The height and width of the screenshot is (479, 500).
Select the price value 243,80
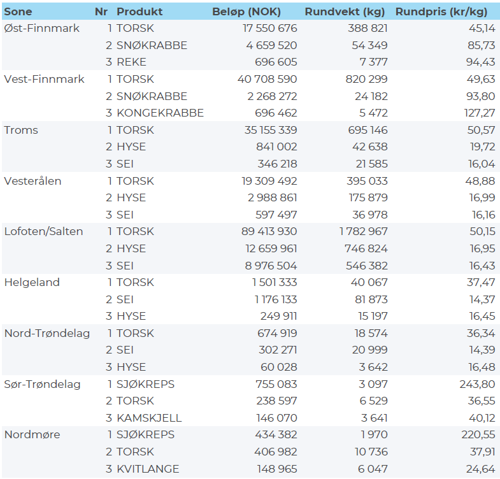[x=477, y=384]
